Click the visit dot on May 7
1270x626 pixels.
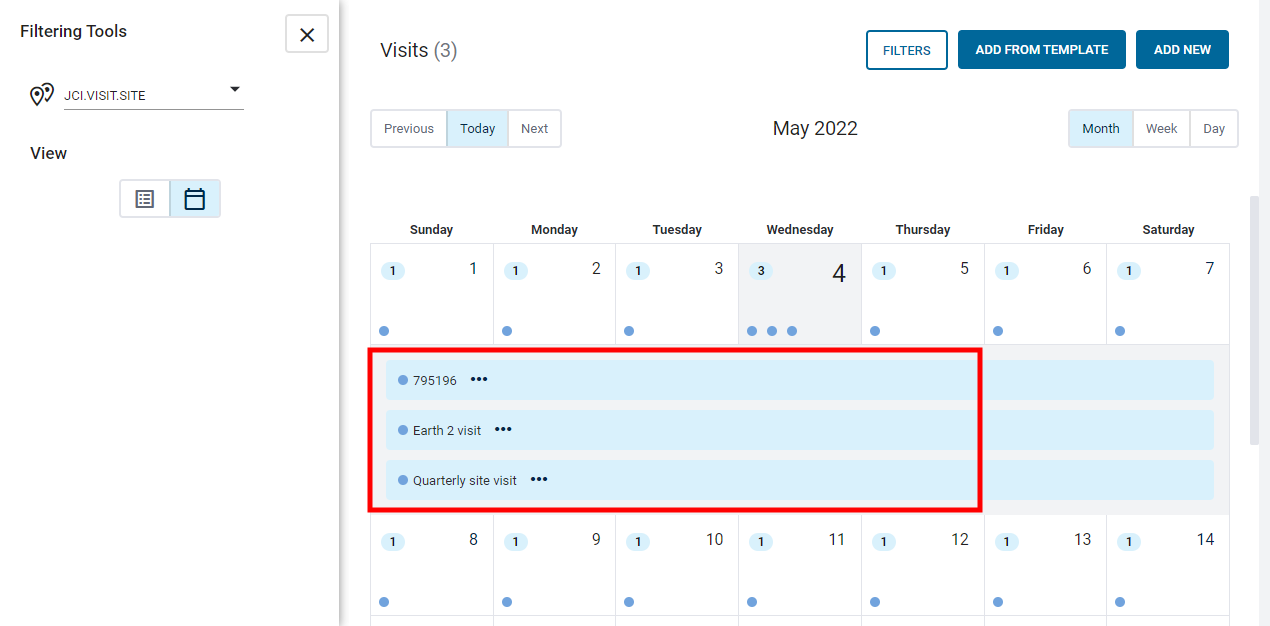[x=1120, y=331]
